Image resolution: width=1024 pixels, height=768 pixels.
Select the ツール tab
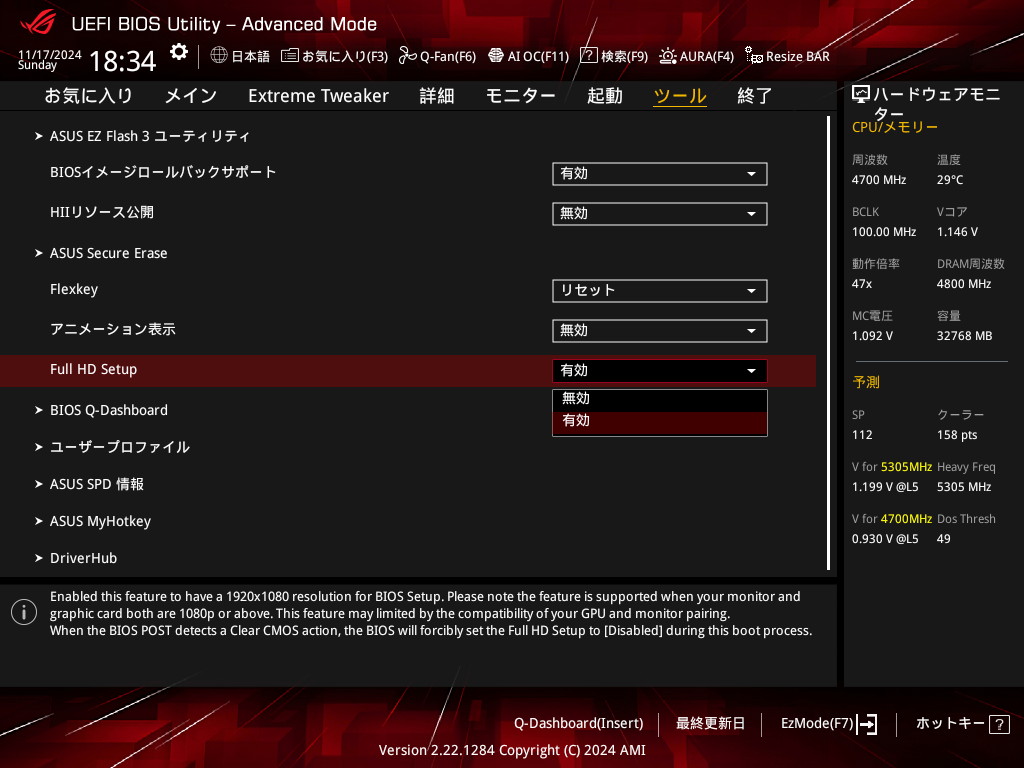tap(680, 96)
